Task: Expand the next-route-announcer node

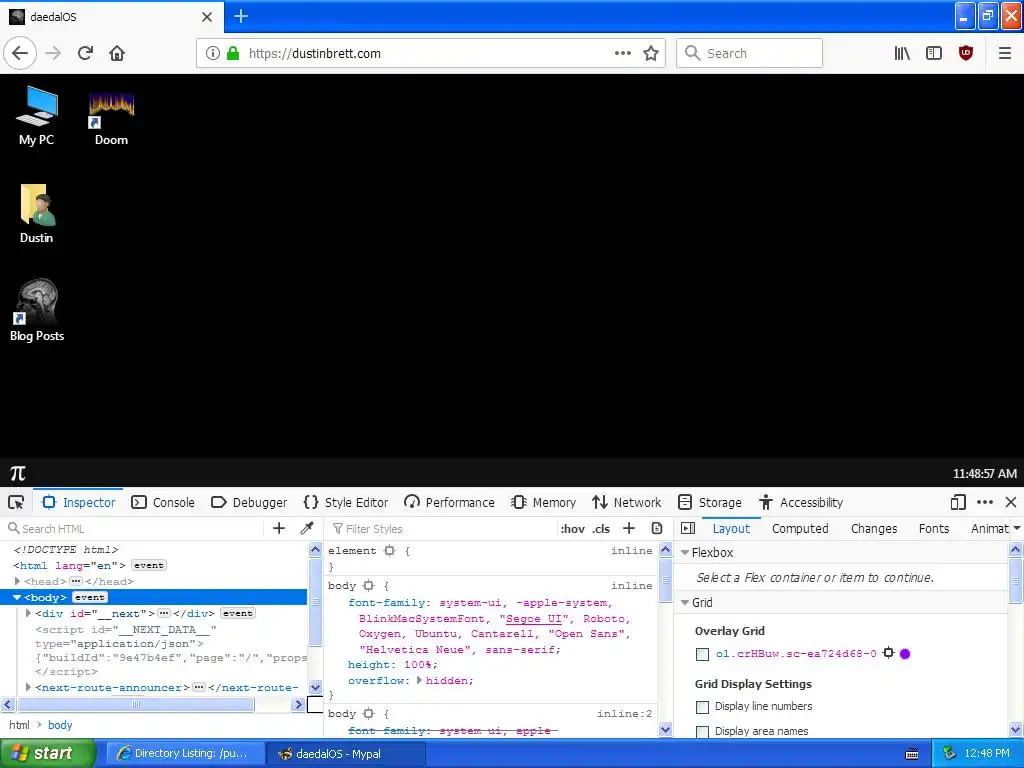Action: click(x=28, y=687)
